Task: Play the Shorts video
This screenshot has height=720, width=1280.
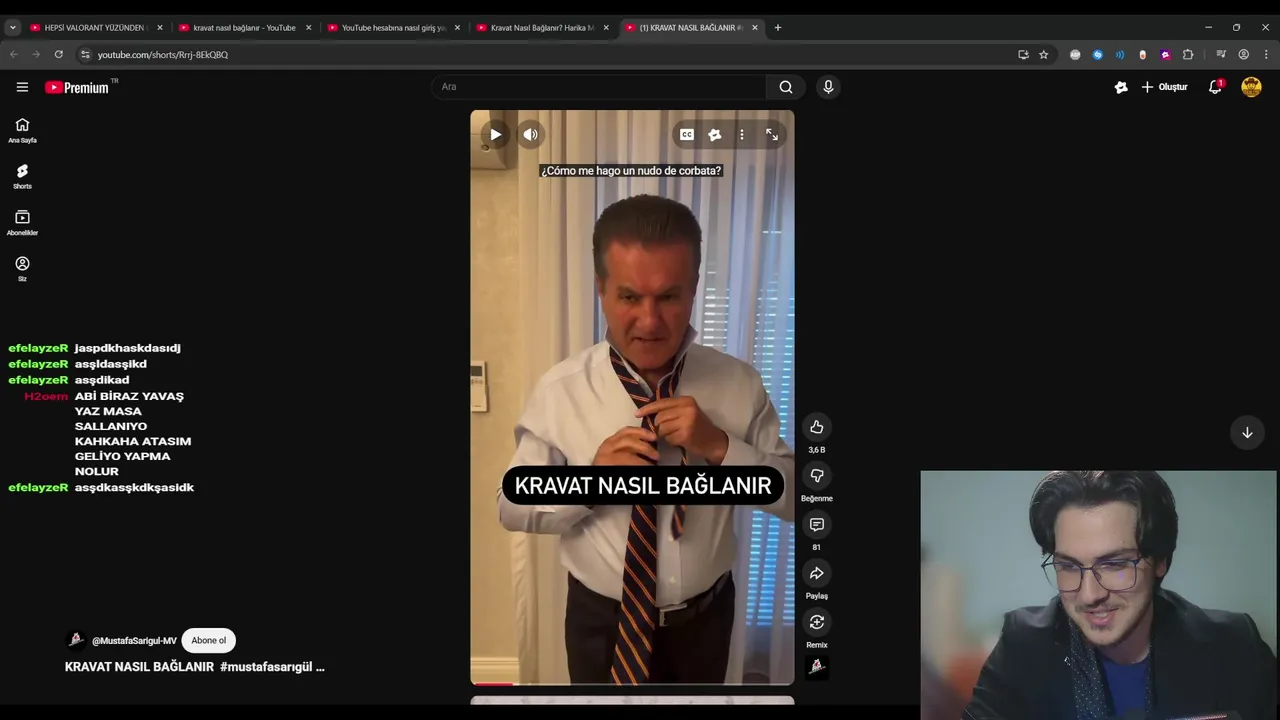Action: tap(495, 134)
